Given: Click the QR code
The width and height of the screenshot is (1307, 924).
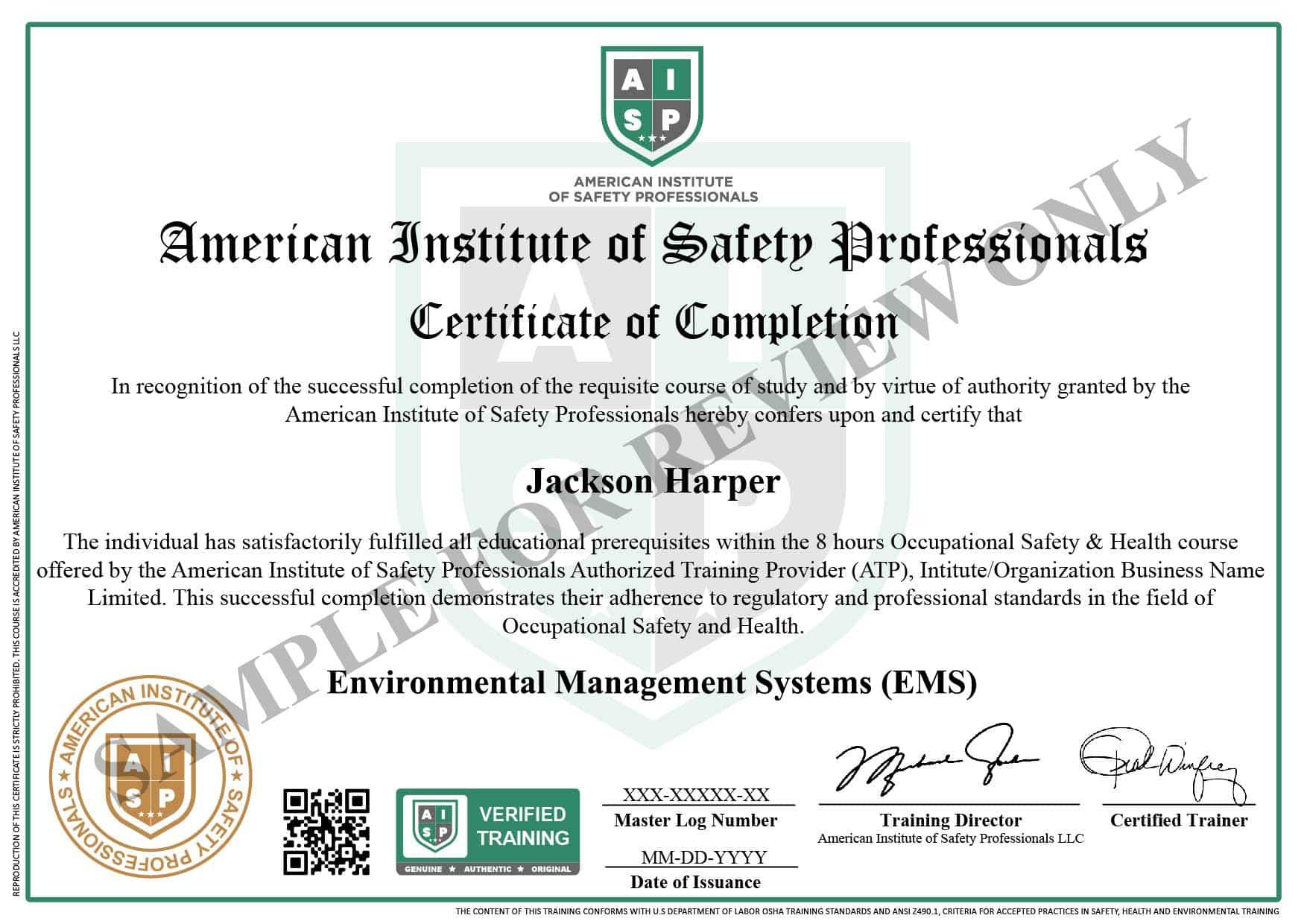Looking at the screenshot, I should point(326,831).
